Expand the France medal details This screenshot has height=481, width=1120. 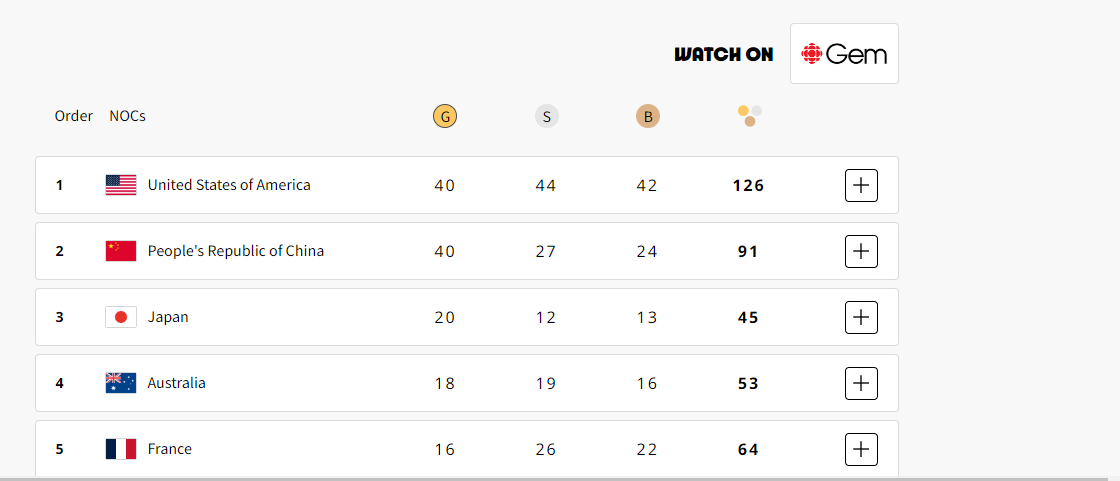coord(861,449)
